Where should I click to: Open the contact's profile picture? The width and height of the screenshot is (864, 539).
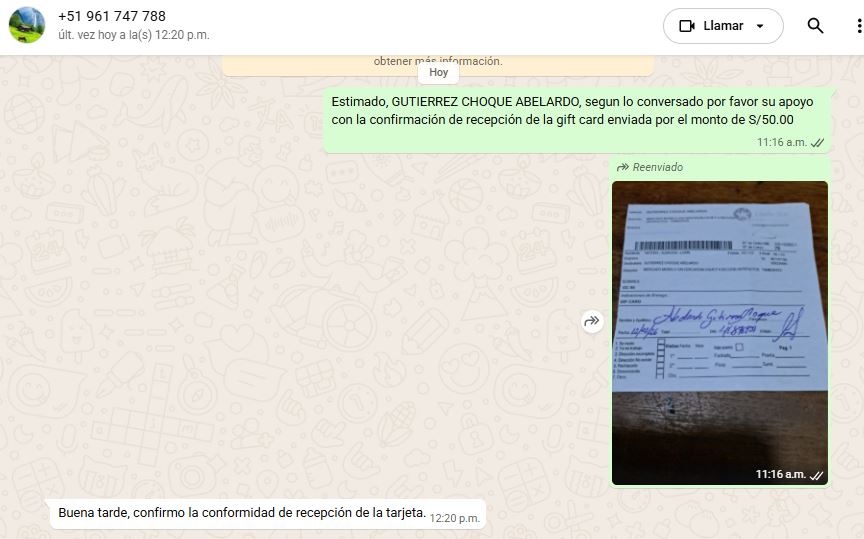[26, 25]
